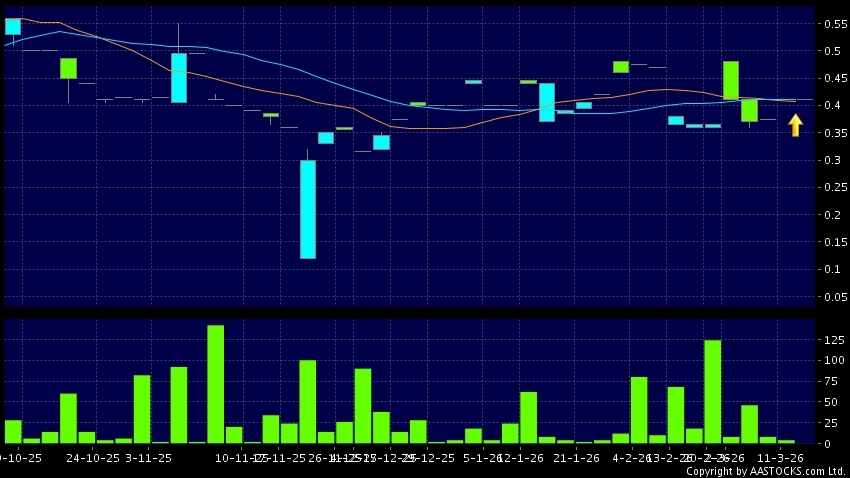This screenshot has height=478, width=850.
Task: Click the 3-11-25 date label
Action: tap(148, 457)
